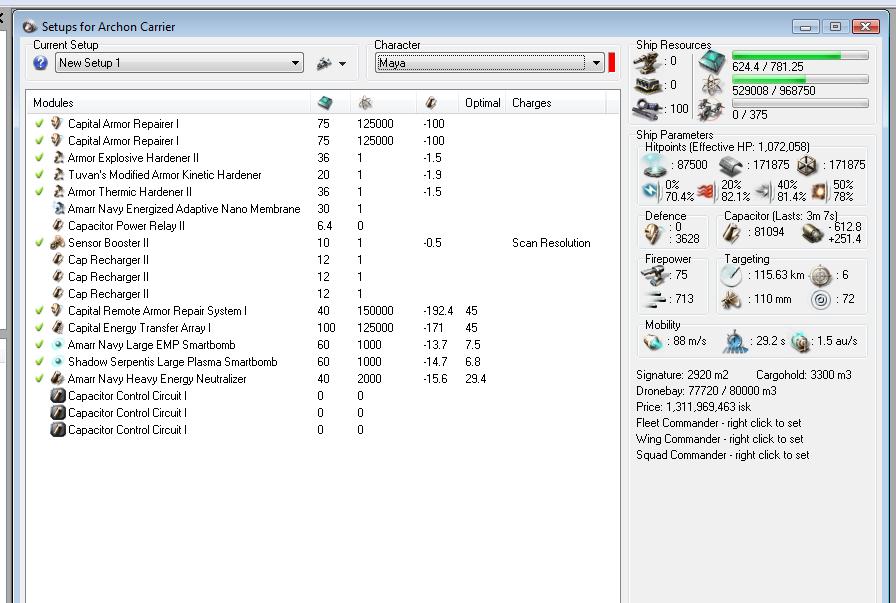Click the Firepower turret icon showing 75
896x603 pixels.
[654, 275]
